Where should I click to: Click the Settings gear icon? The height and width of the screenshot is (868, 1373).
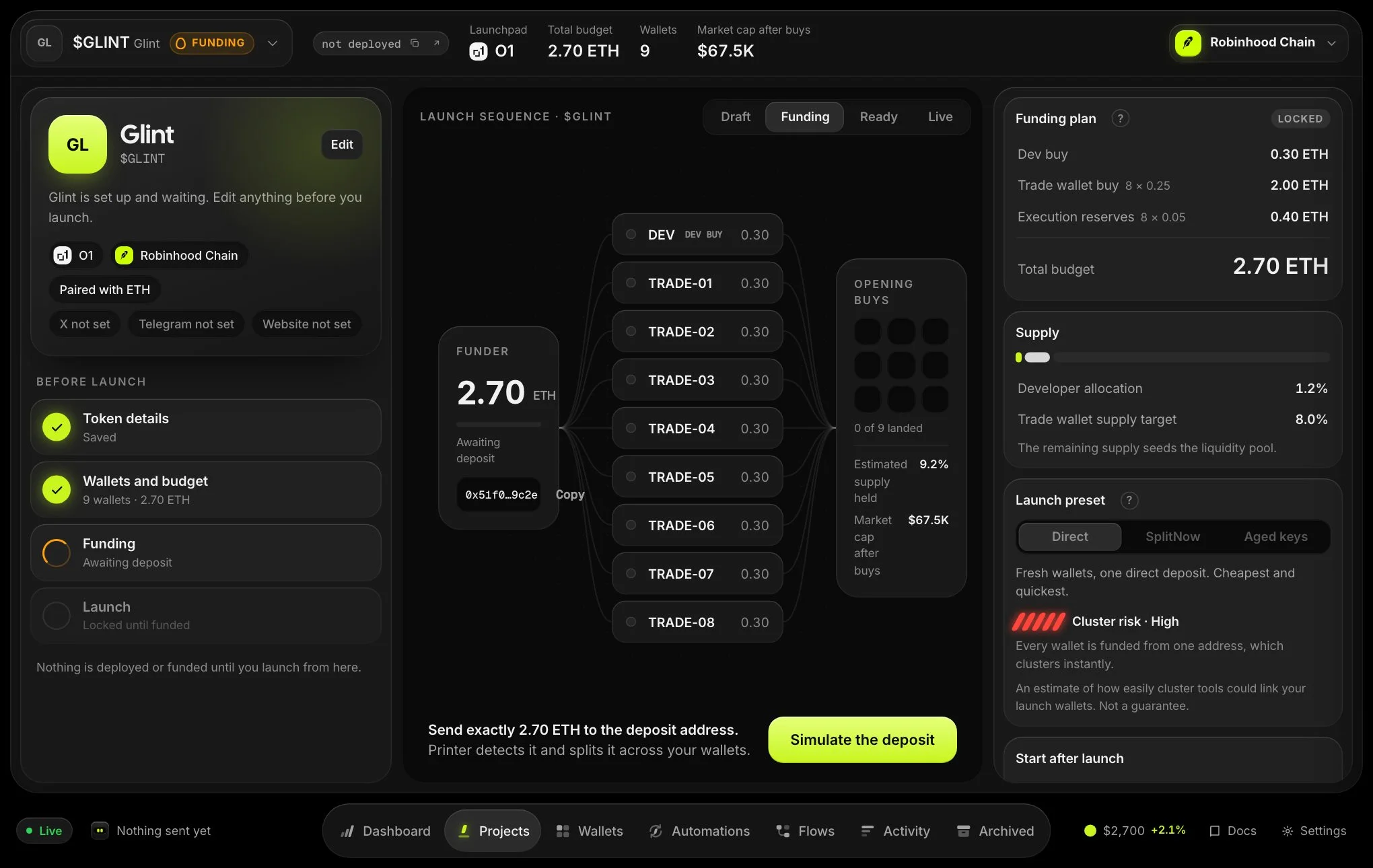point(1288,831)
